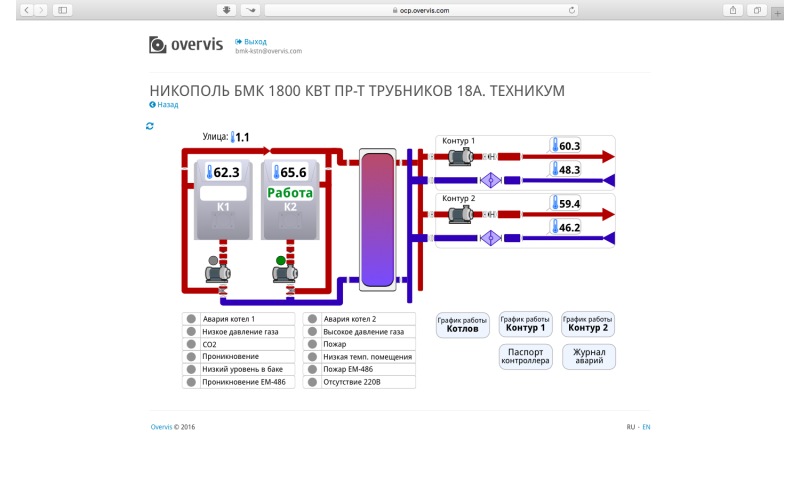The image size is (800, 480).
Task: Open График работы Контур 1
Action: tap(525, 324)
